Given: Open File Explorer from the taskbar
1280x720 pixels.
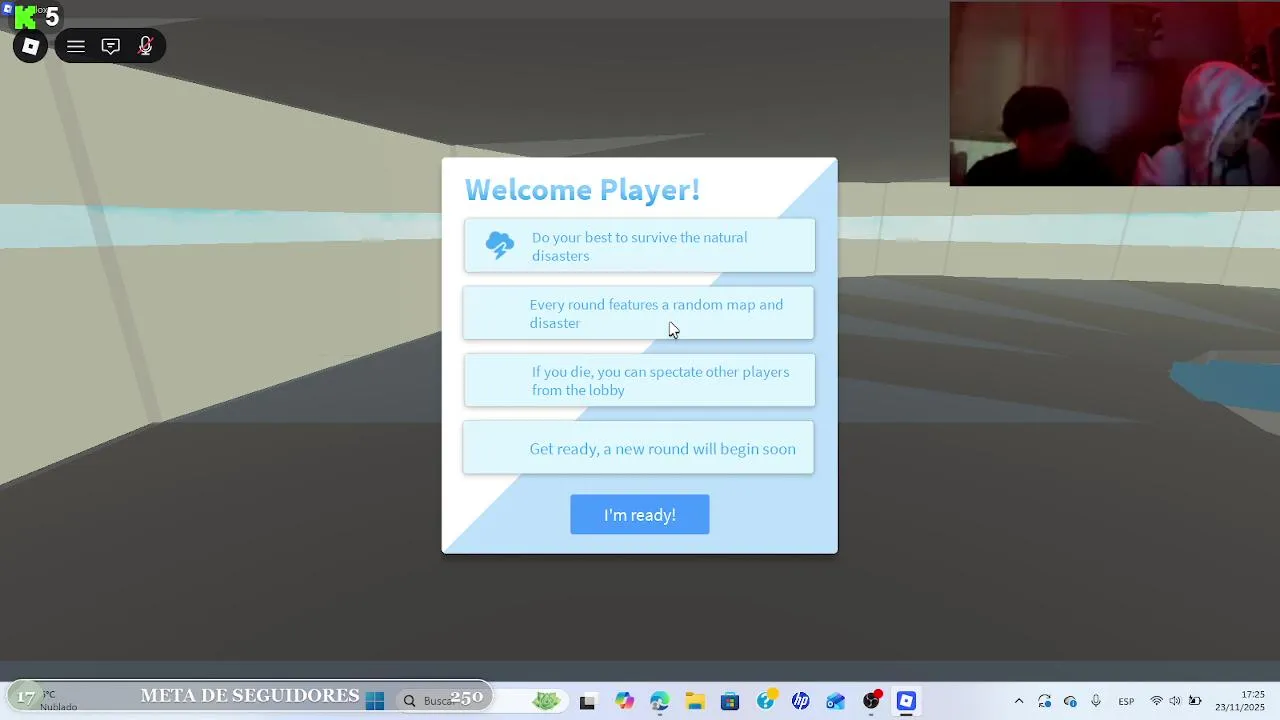Looking at the screenshot, I should pyautogui.click(x=695, y=701).
